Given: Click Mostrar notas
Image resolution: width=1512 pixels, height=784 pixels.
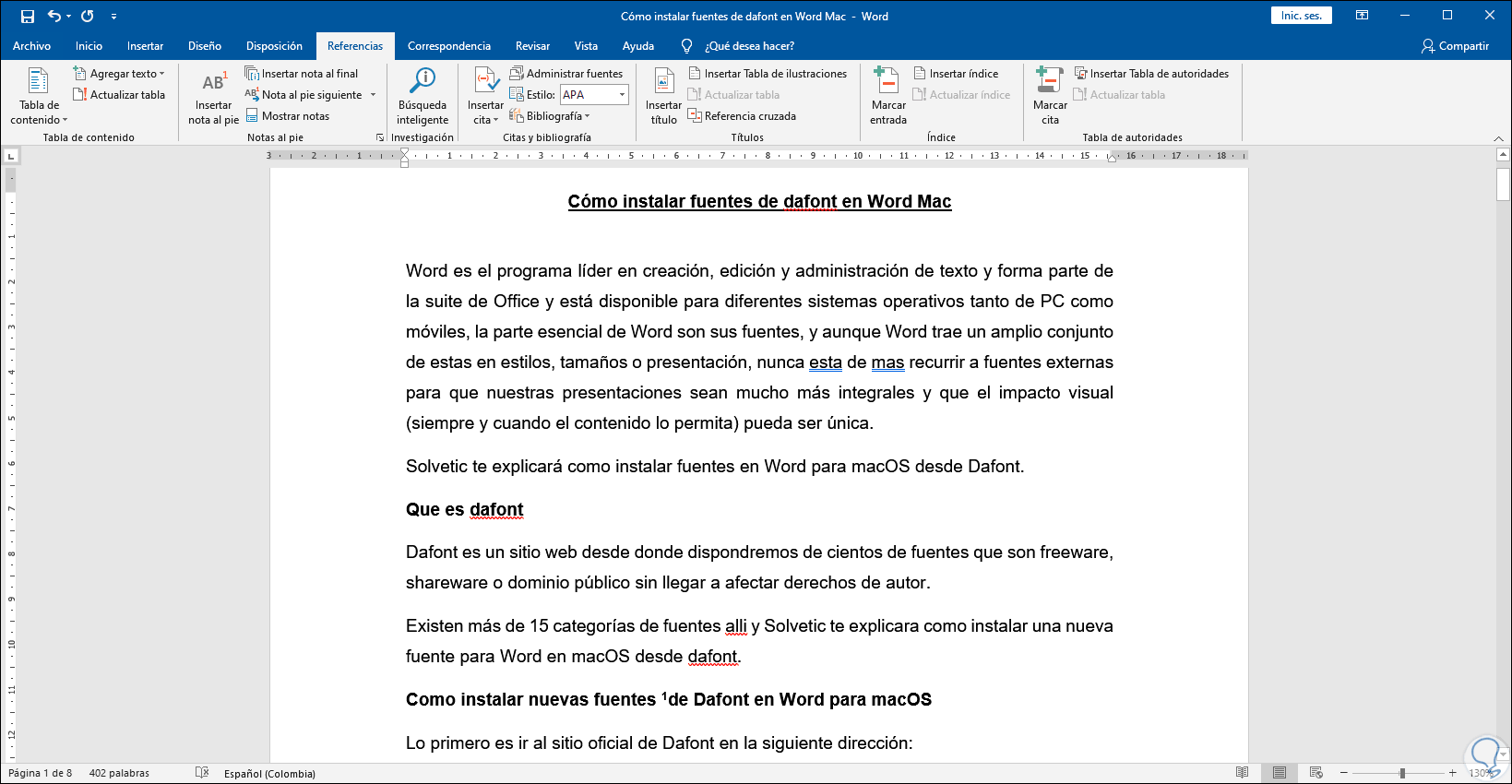Looking at the screenshot, I should [288, 116].
